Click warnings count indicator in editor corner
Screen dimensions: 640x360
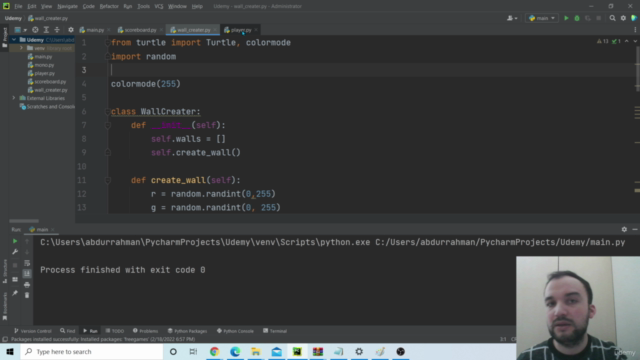coord(602,41)
